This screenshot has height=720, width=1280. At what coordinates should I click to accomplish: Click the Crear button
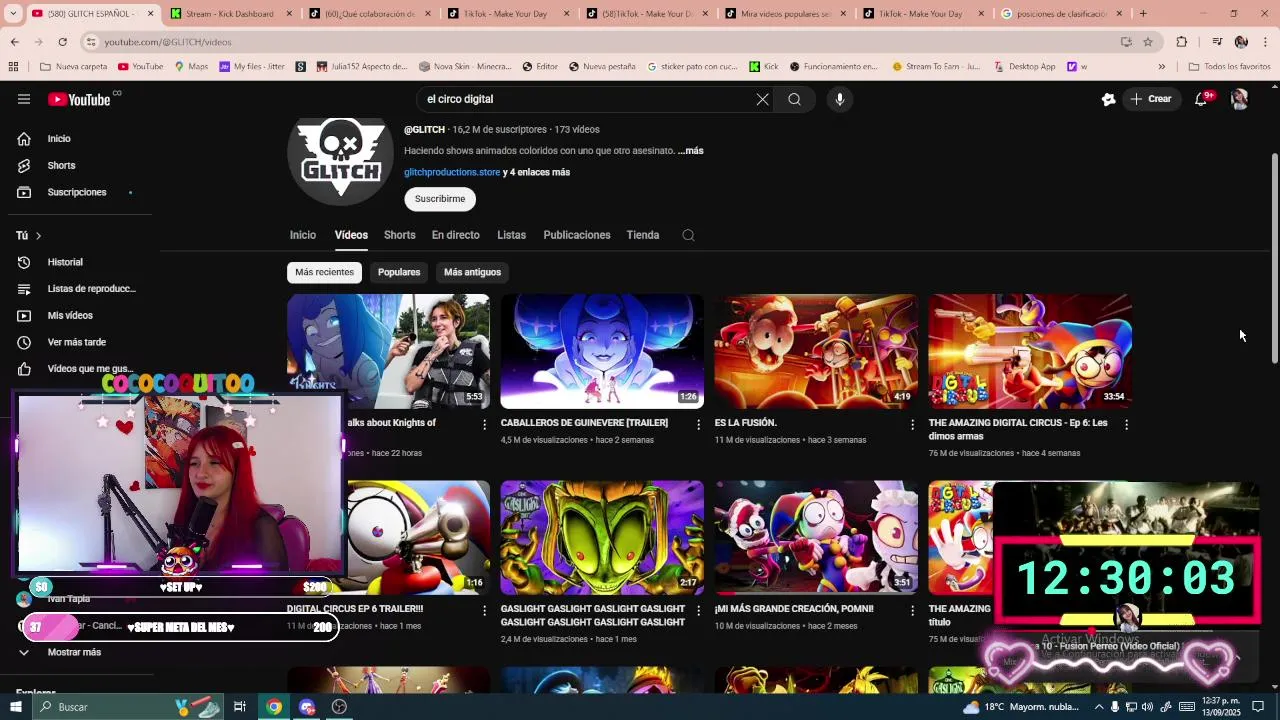[x=1151, y=99]
